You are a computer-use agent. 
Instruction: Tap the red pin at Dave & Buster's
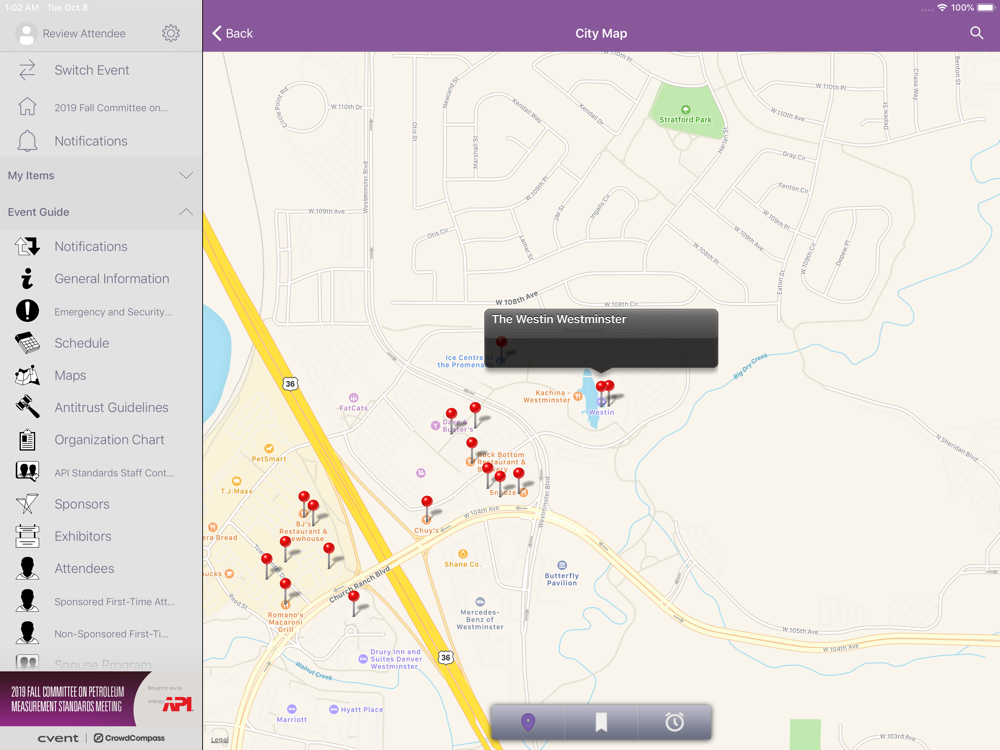pos(452,416)
